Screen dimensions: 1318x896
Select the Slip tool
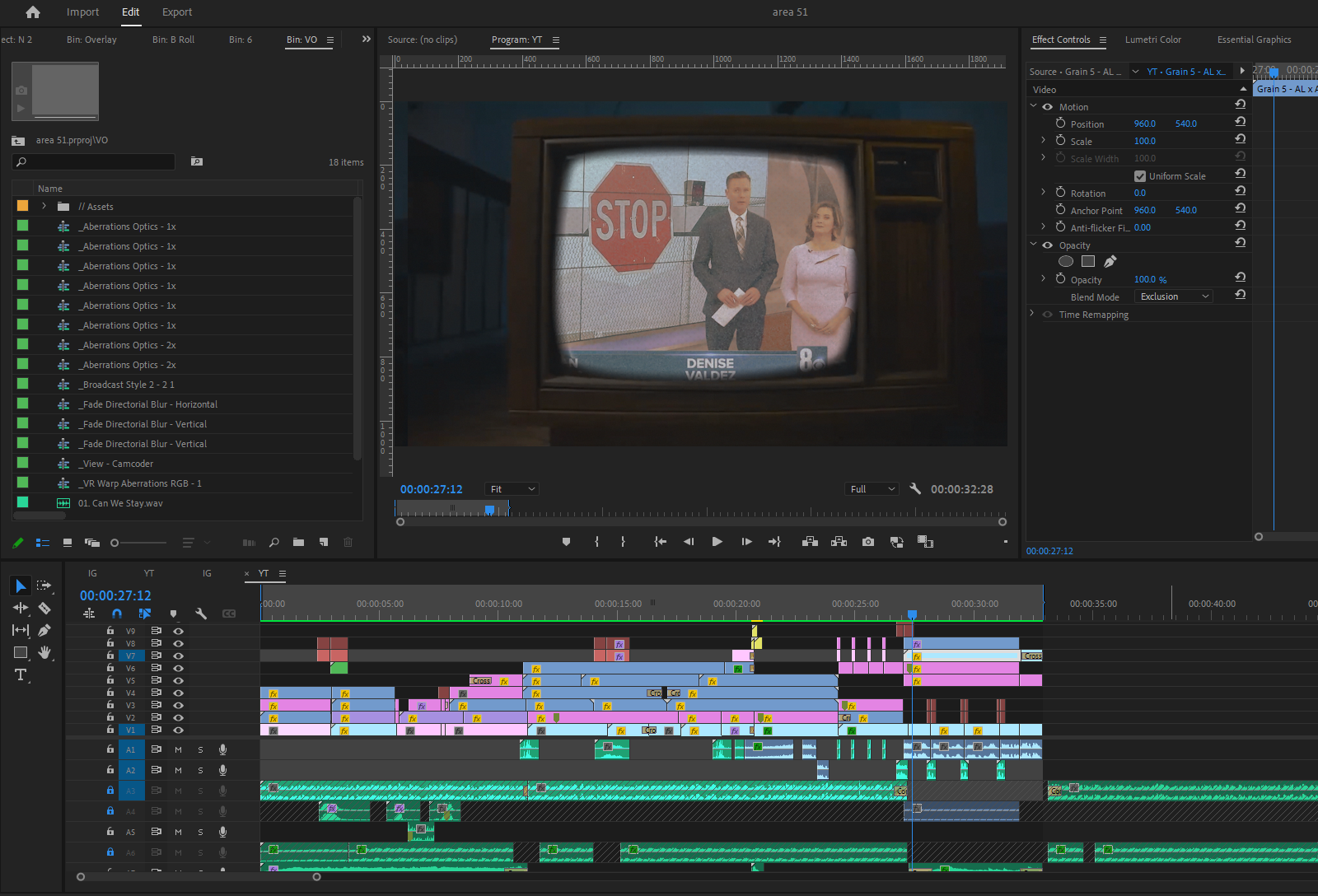[21, 630]
